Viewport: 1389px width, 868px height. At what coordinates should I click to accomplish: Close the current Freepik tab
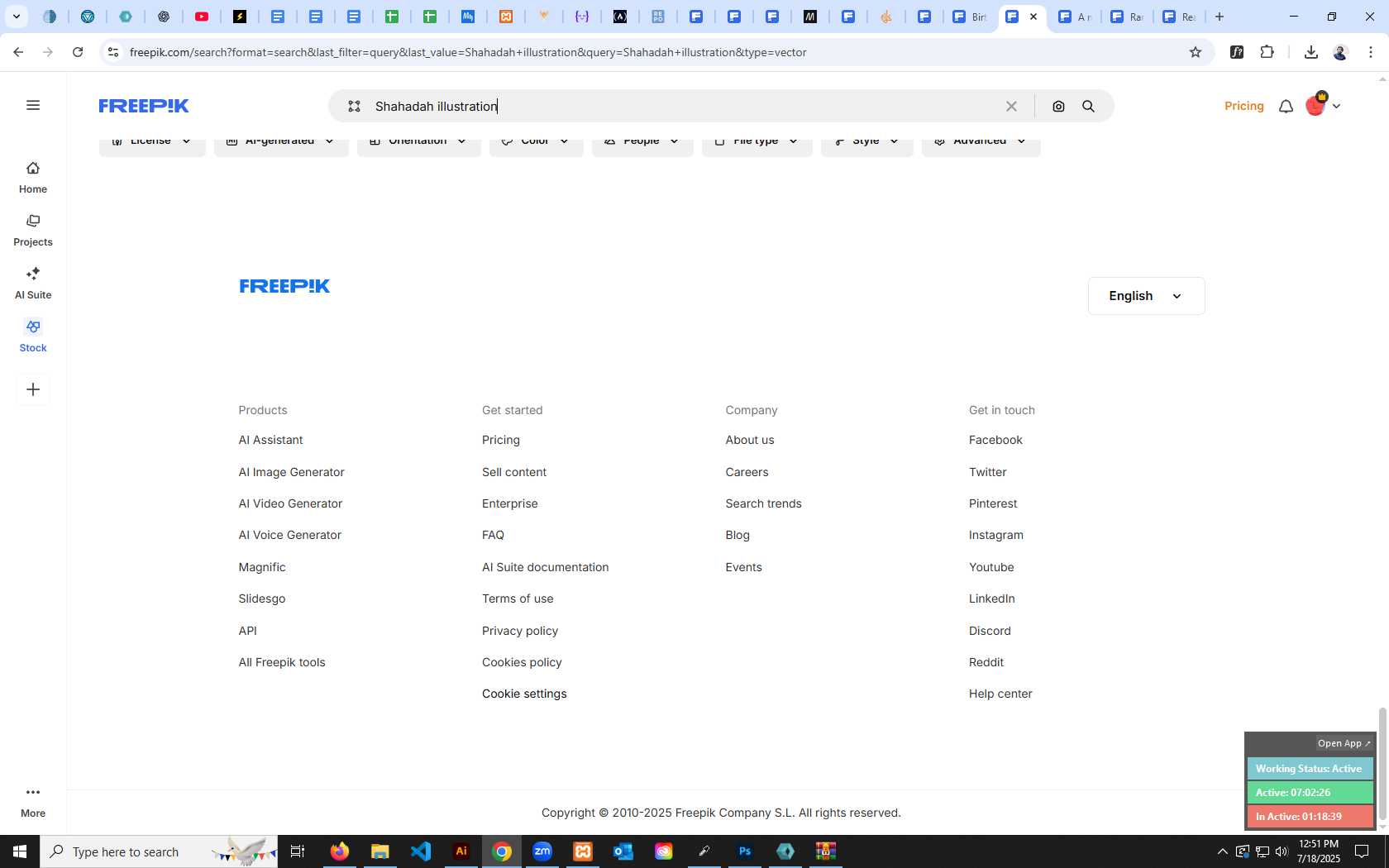1033,17
